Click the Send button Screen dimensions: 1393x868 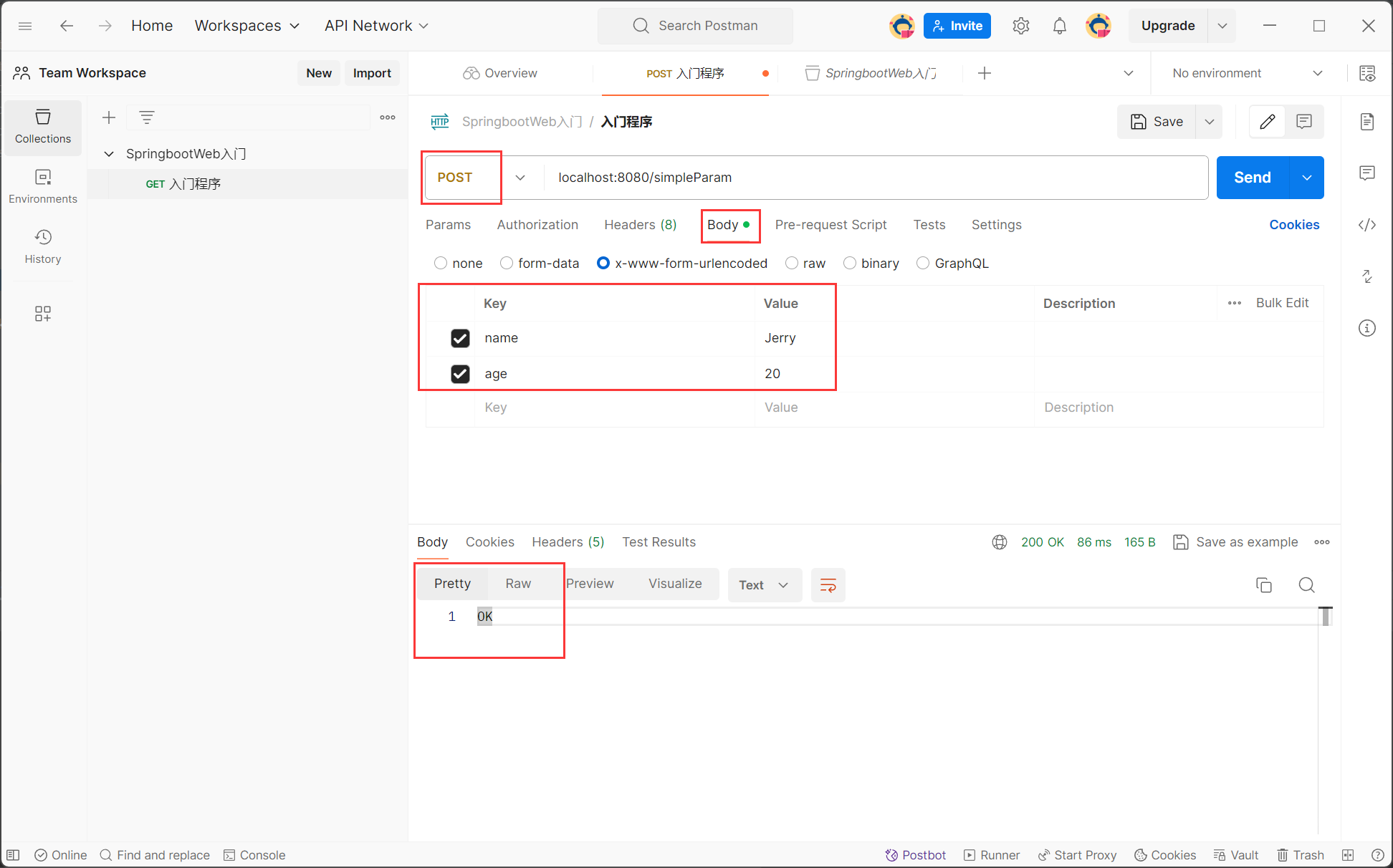(x=1253, y=178)
